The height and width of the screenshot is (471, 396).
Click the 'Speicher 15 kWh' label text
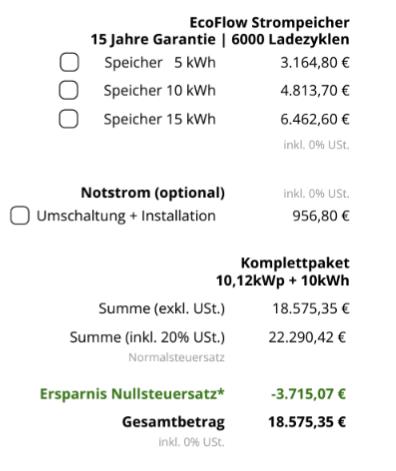160,119
